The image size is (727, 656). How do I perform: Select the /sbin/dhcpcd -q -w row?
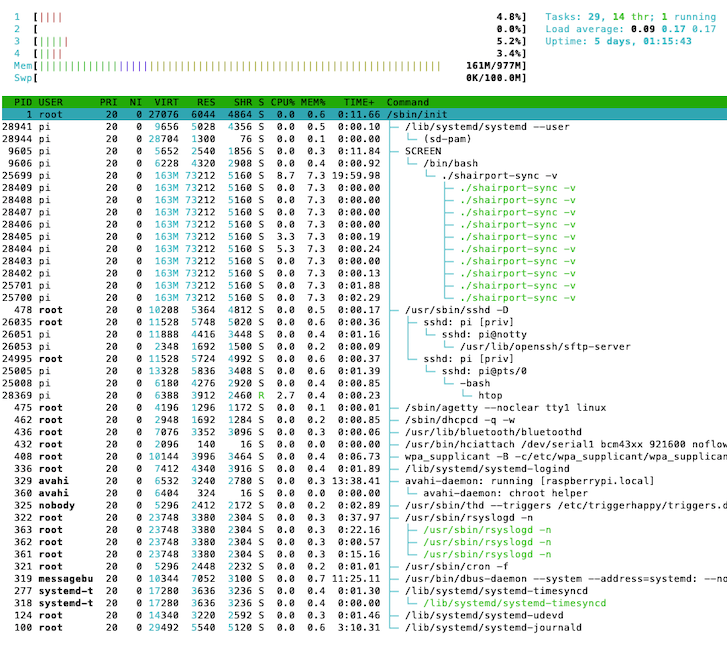click(364, 420)
